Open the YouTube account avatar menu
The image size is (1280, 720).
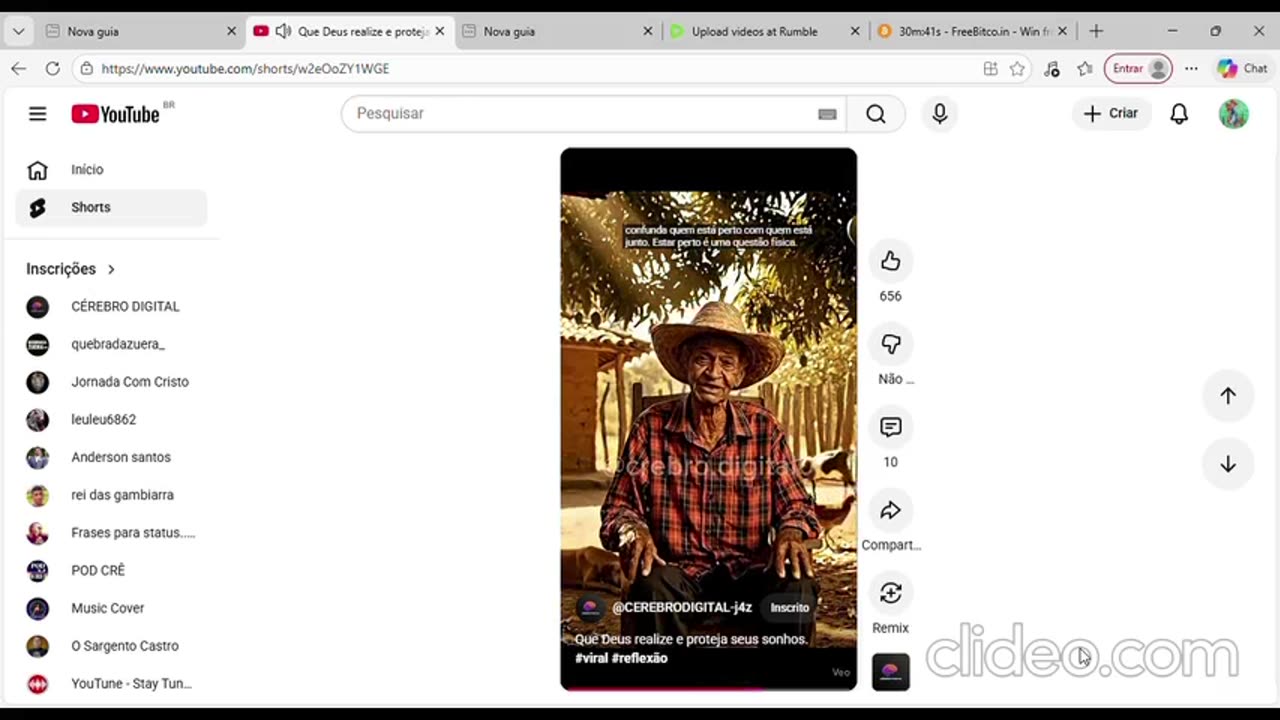(x=1233, y=114)
